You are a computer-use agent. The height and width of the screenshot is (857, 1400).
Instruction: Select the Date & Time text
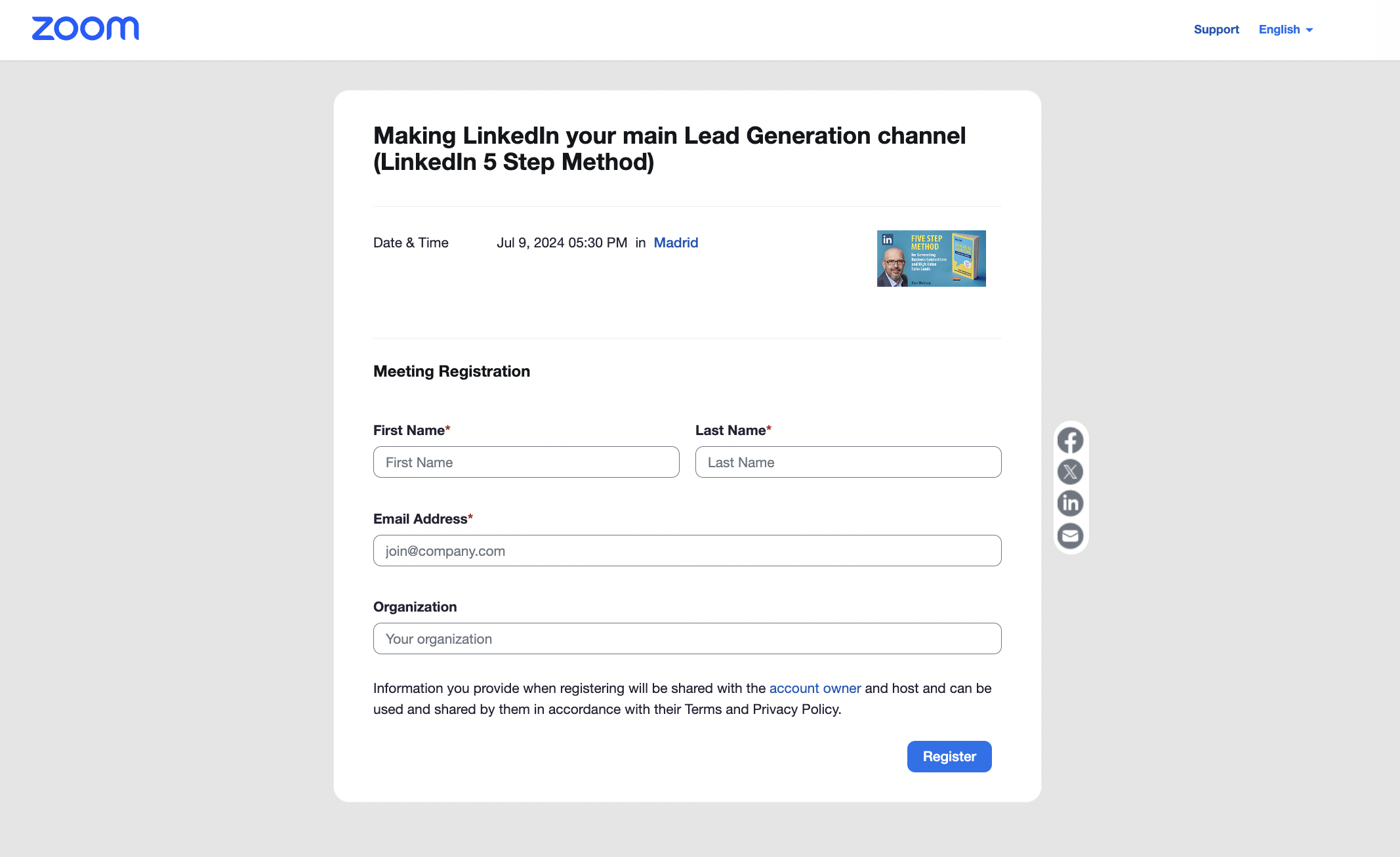411,242
